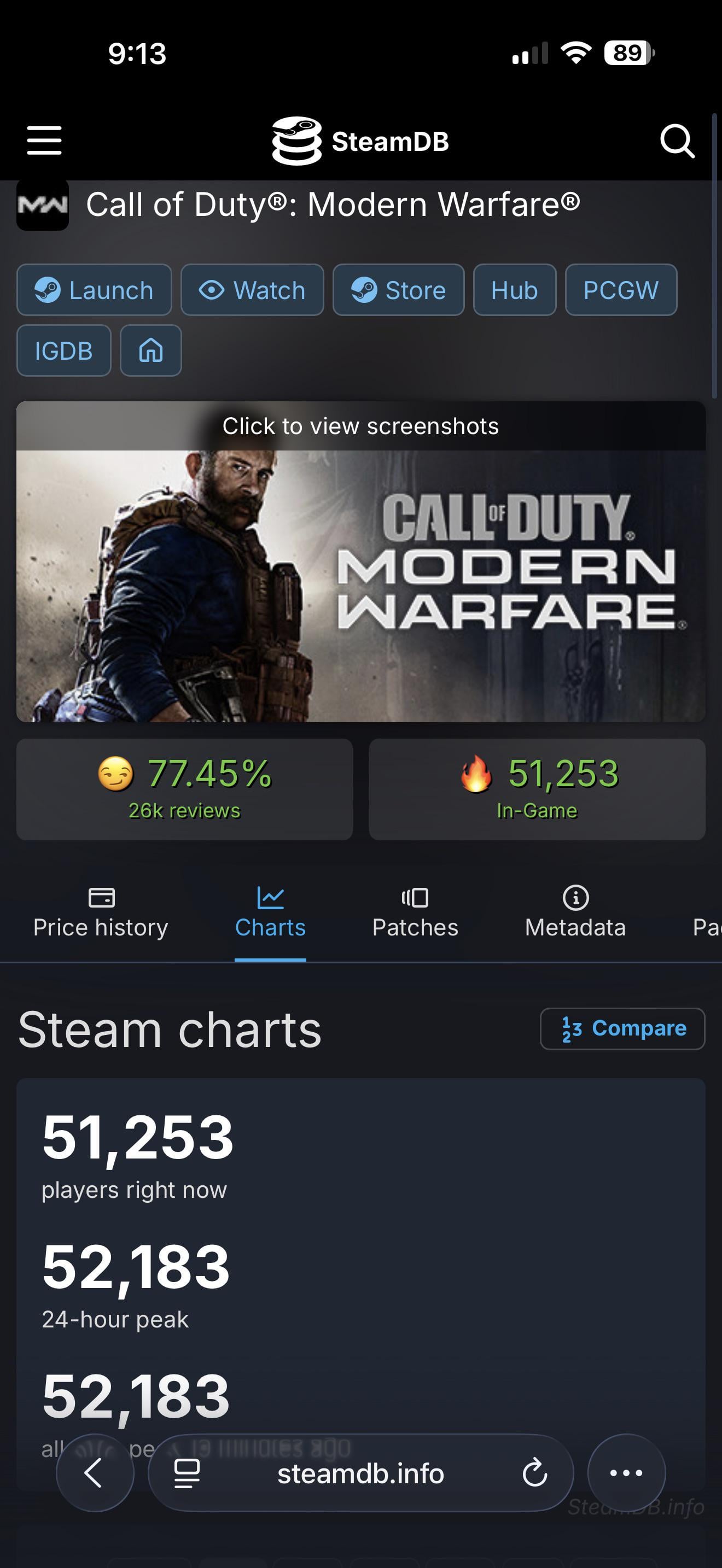Screen dimensions: 722x1568
Task: Toggle Watch for this game
Action: pos(252,290)
